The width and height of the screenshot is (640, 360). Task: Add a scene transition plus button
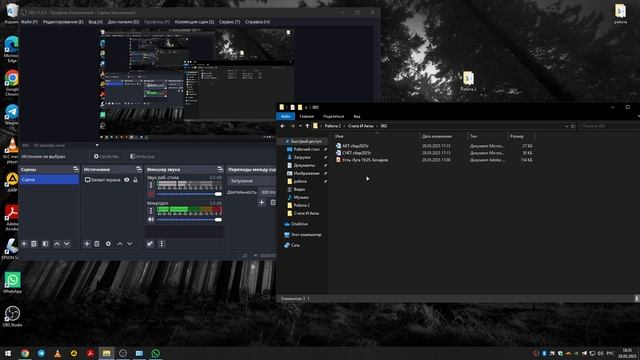tap(262, 202)
